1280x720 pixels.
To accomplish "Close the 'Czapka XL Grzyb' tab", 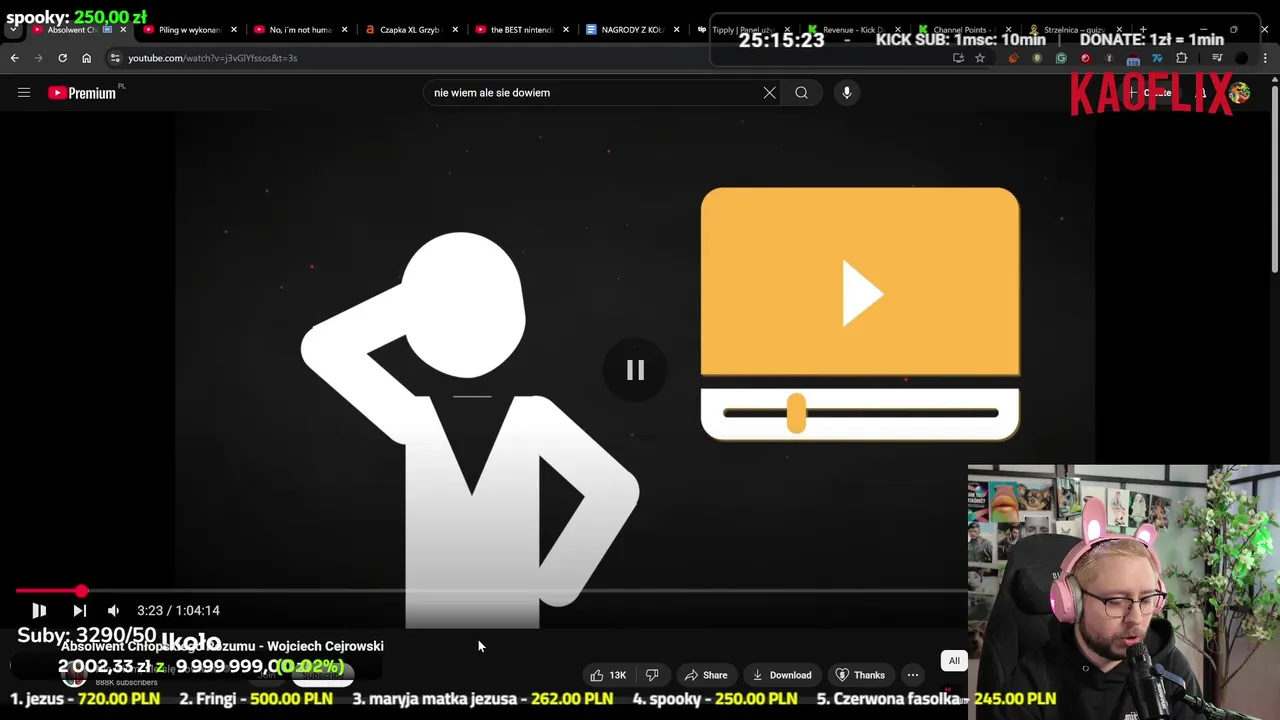I will tap(455, 30).
